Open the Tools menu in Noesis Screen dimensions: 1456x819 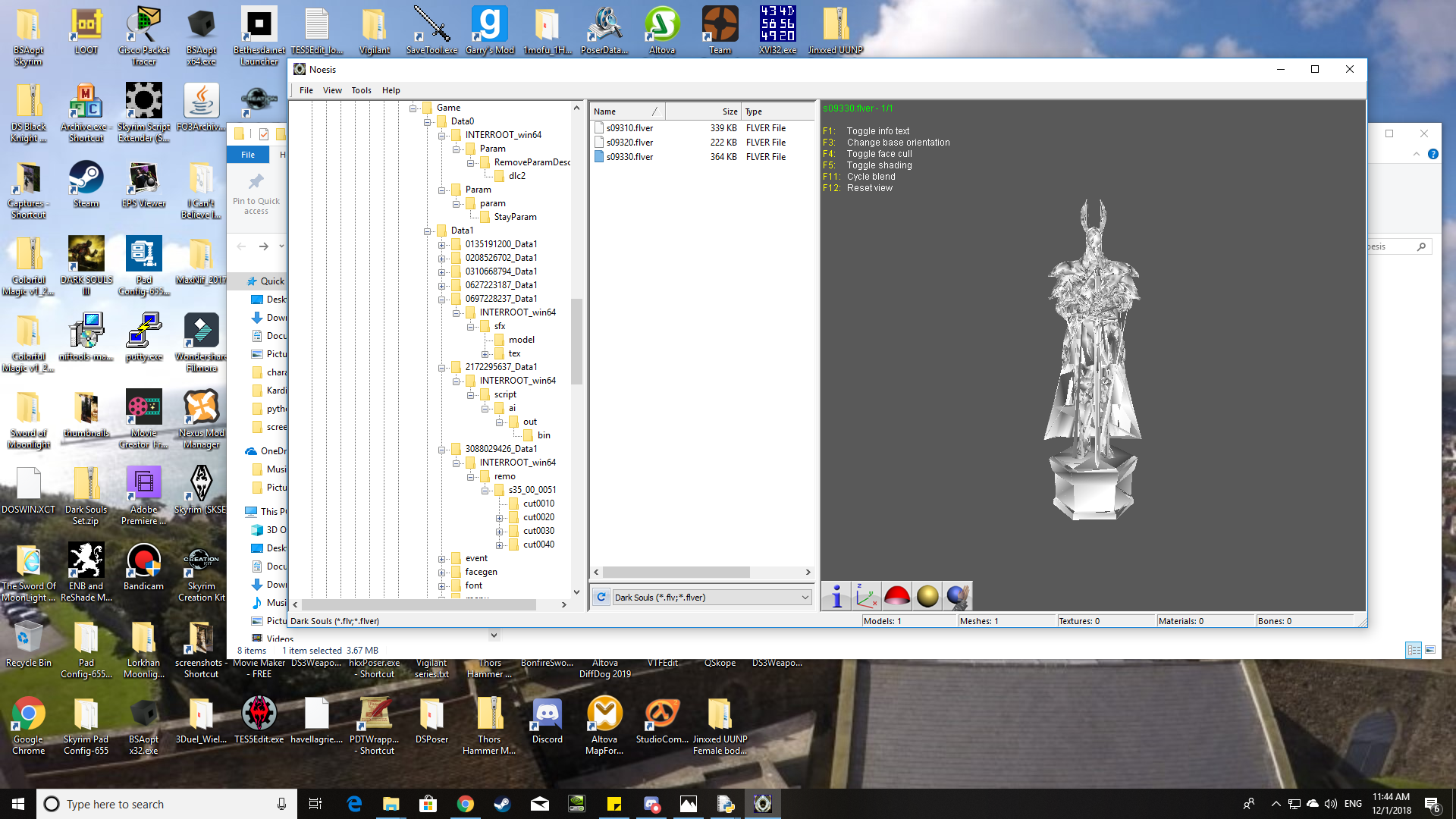click(361, 90)
